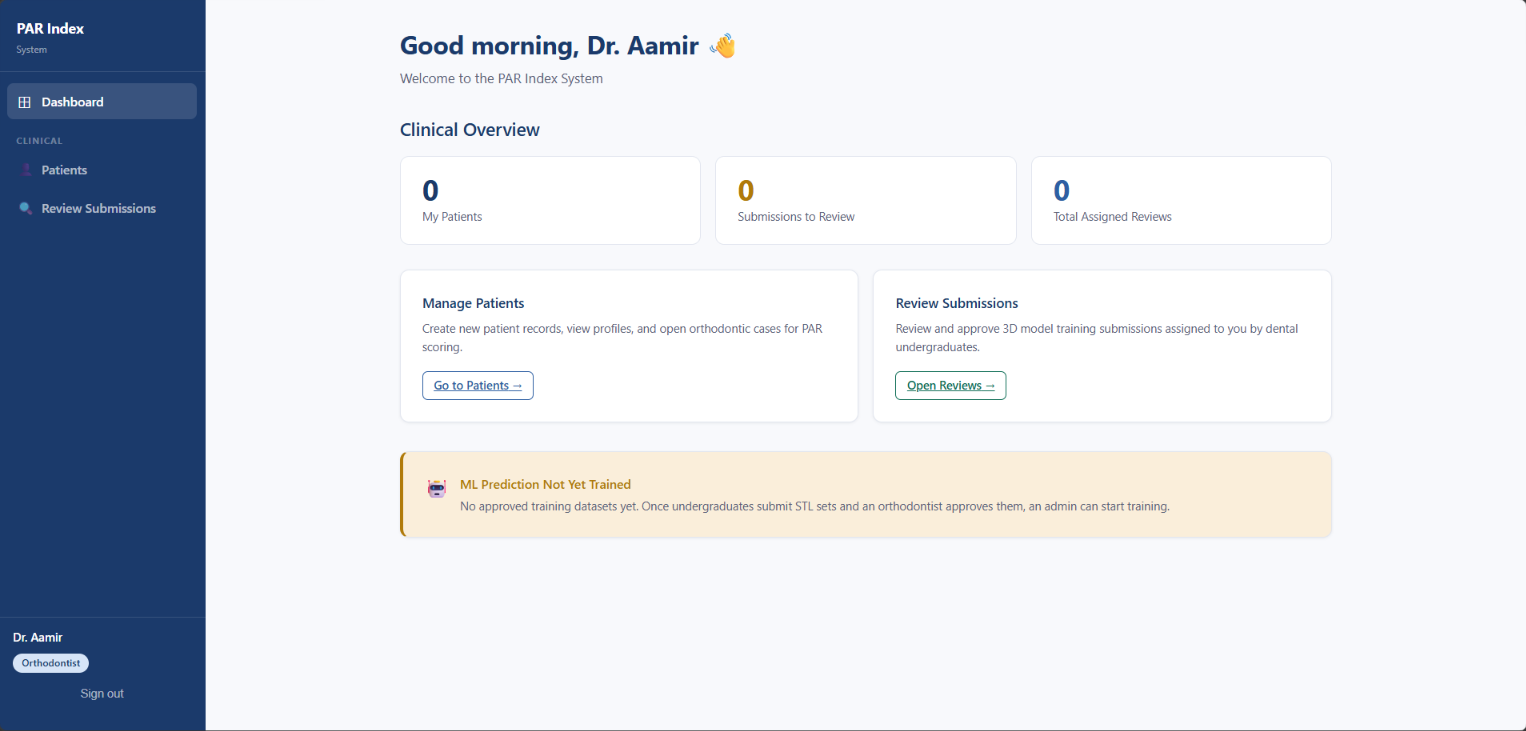
Task: Open the Submissions to Review stat card
Action: (866, 200)
